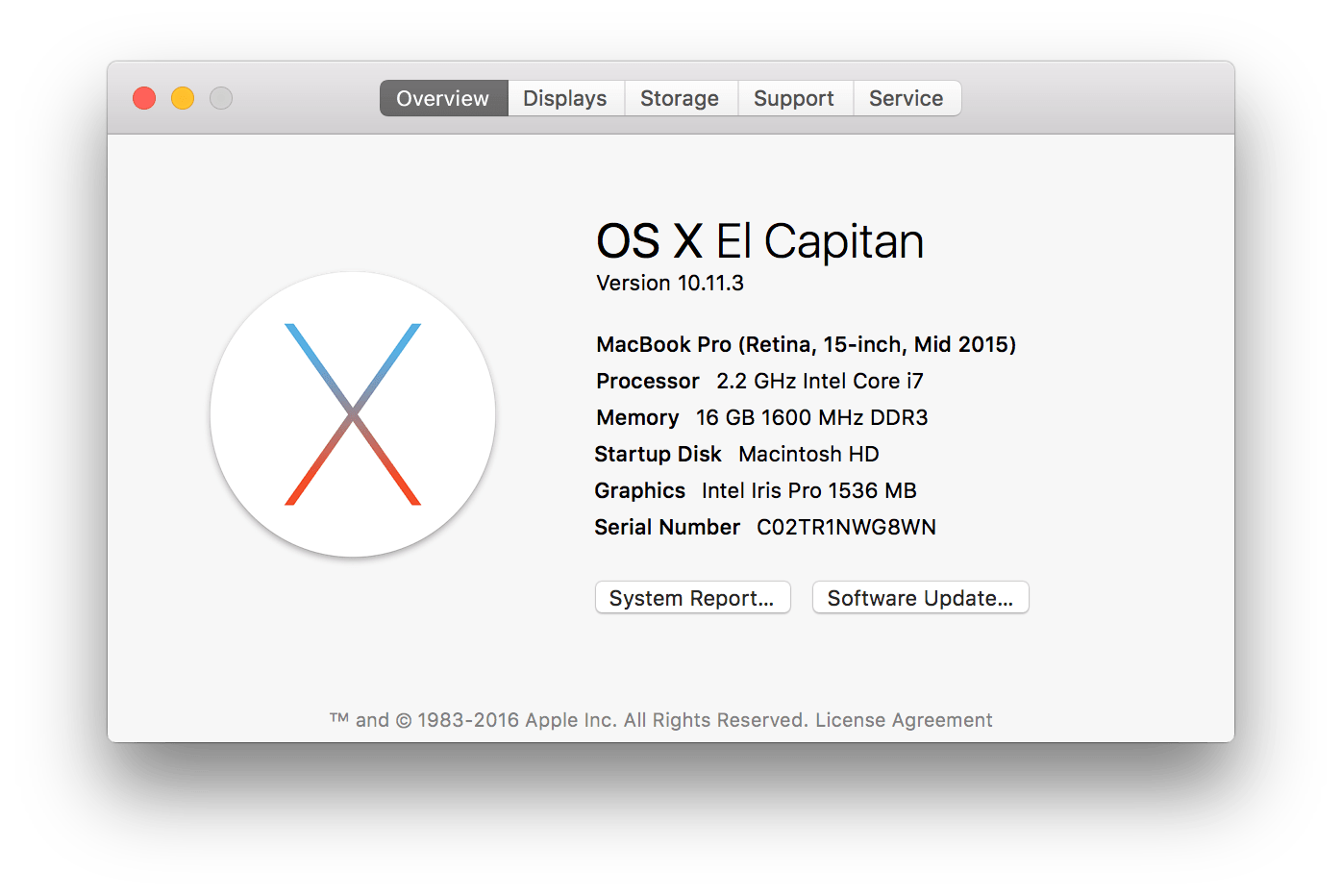Click the OS X El Capitan title
Screen dimensions: 1342x896
759,240
